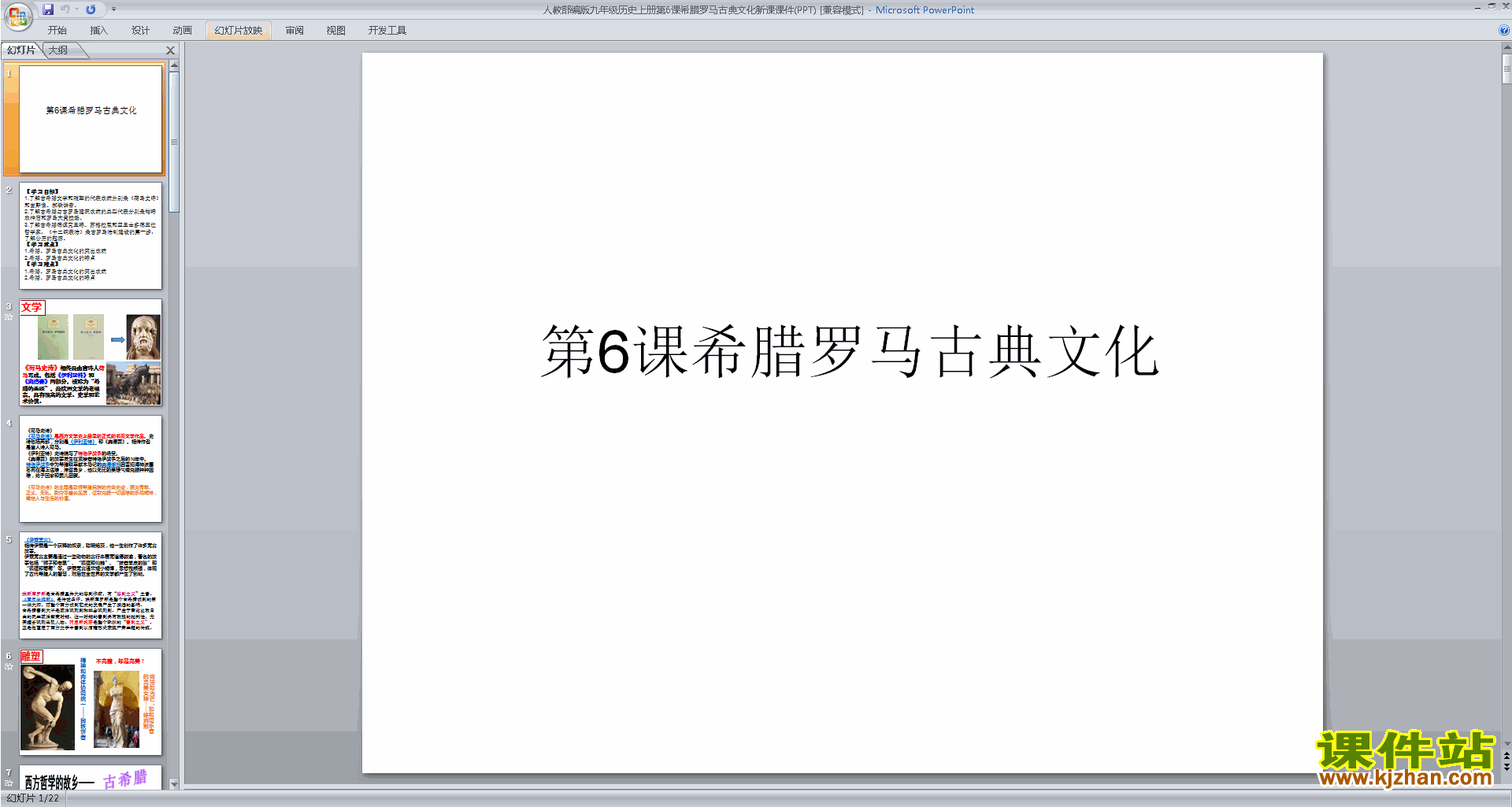
Task: Click the redo/repeat icon
Action: pos(91,9)
